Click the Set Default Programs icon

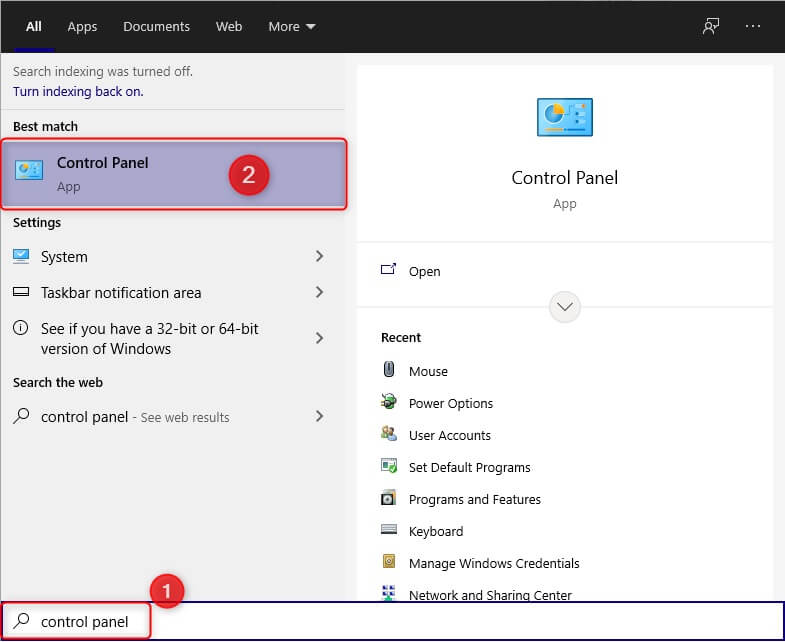[x=388, y=466]
